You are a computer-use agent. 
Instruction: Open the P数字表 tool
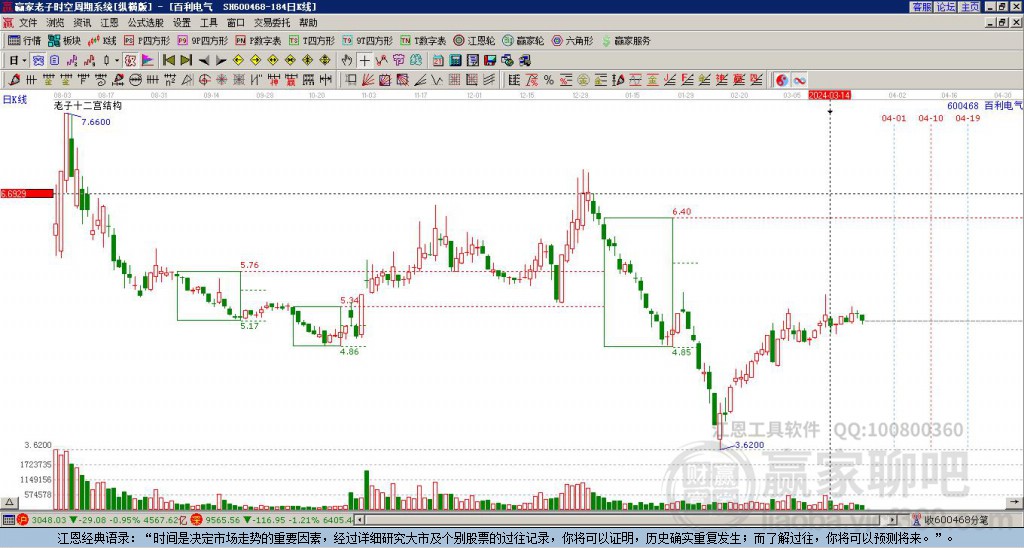point(258,40)
